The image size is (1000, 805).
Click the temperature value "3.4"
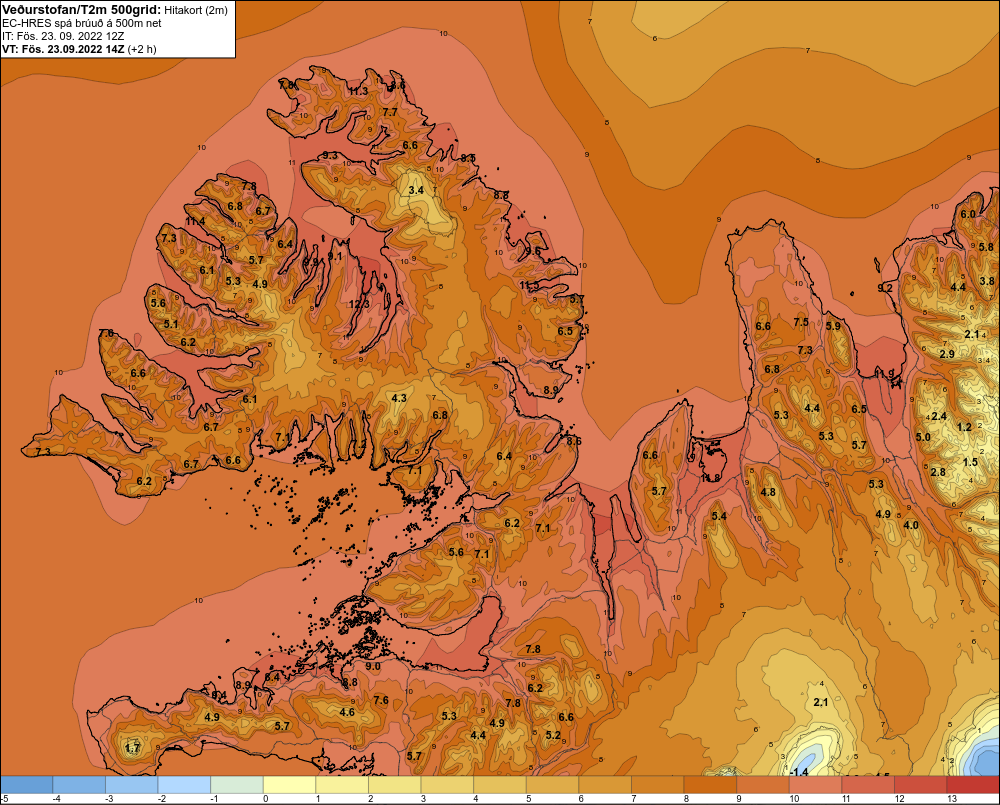(416, 190)
